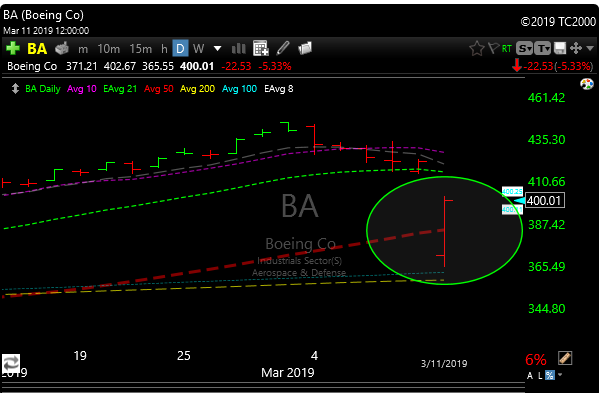Image resolution: width=599 pixels, height=393 pixels.
Task: Click the 400.01 price axis marker
Action: [544, 201]
